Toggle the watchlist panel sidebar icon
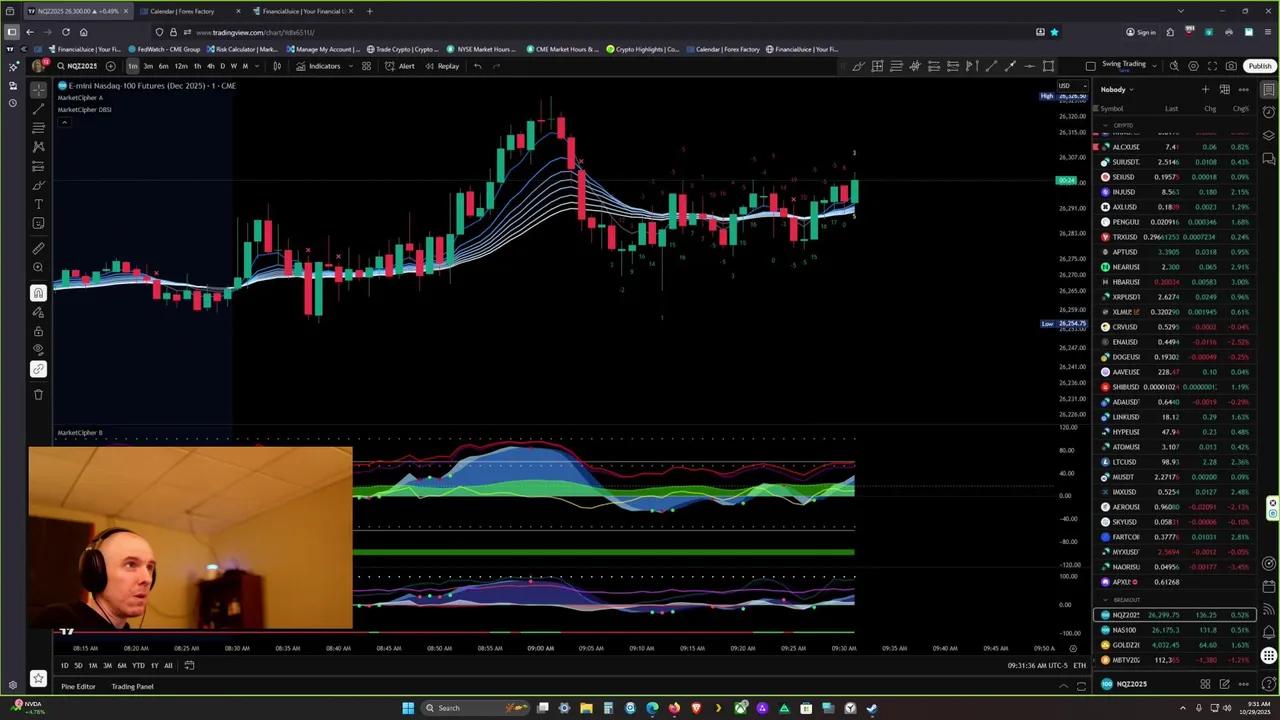1280x720 pixels. 1269,89
